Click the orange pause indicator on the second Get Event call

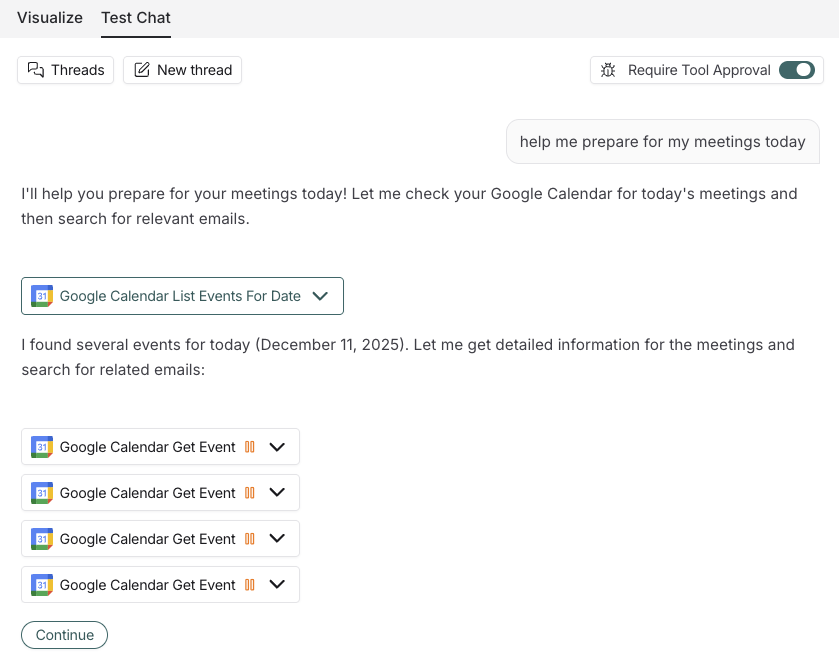click(249, 492)
